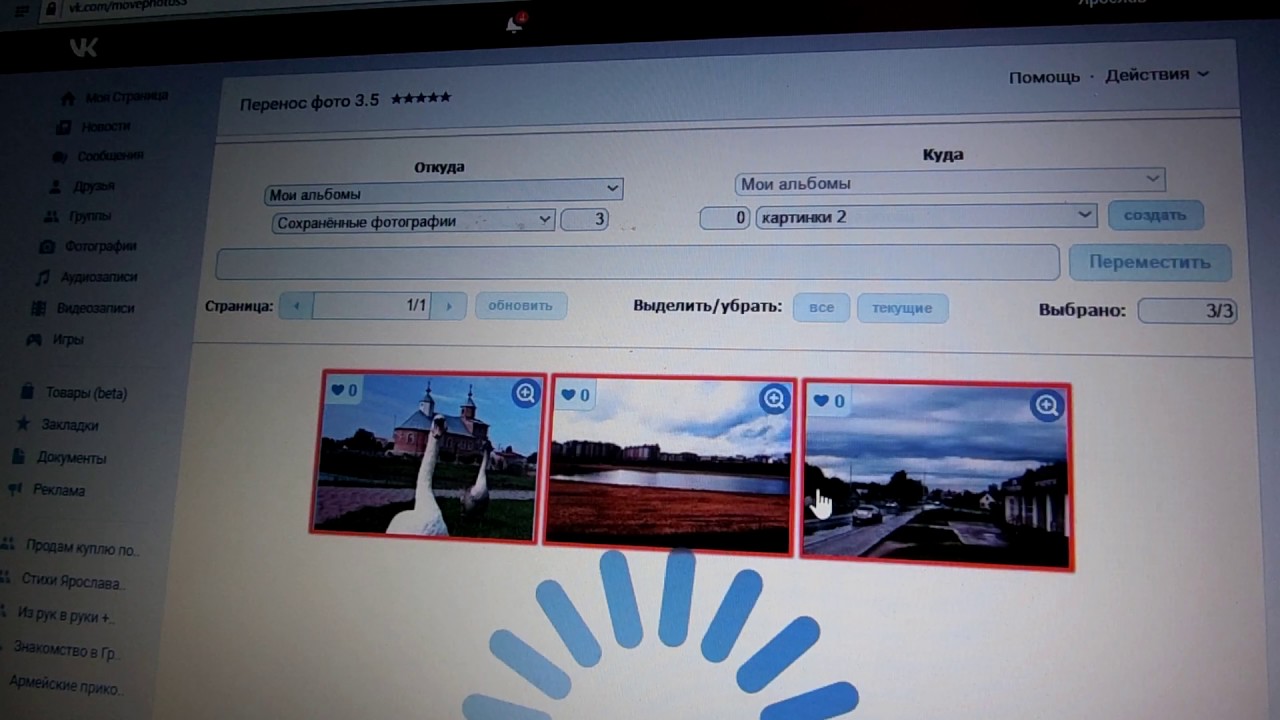1280x720 pixels.
Task: Select all with 'все' button
Action: point(821,308)
